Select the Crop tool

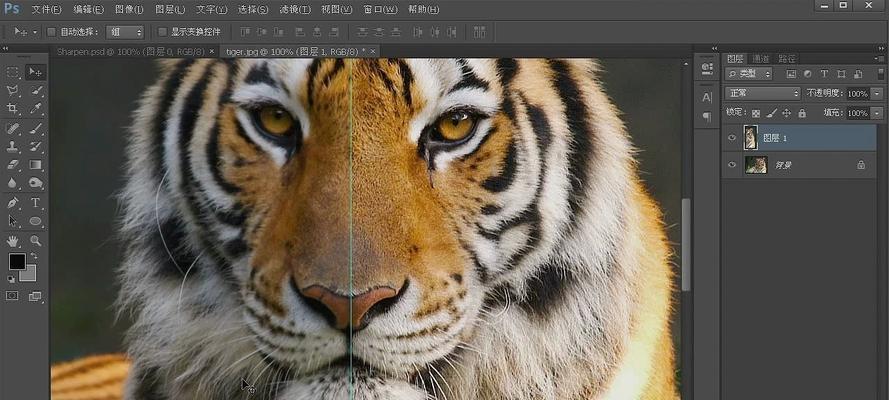click(x=12, y=109)
